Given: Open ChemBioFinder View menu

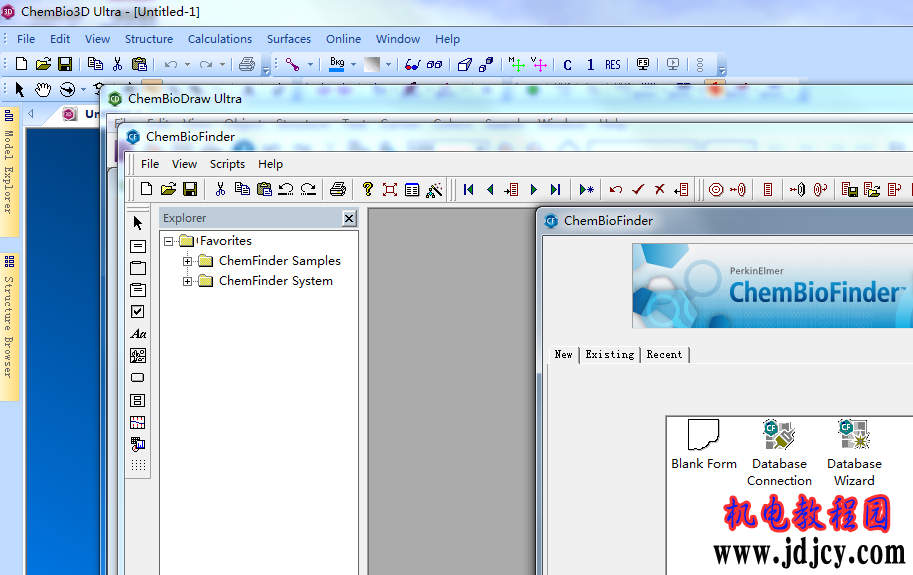Looking at the screenshot, I should pyautogui.click(x=184, y=164).
